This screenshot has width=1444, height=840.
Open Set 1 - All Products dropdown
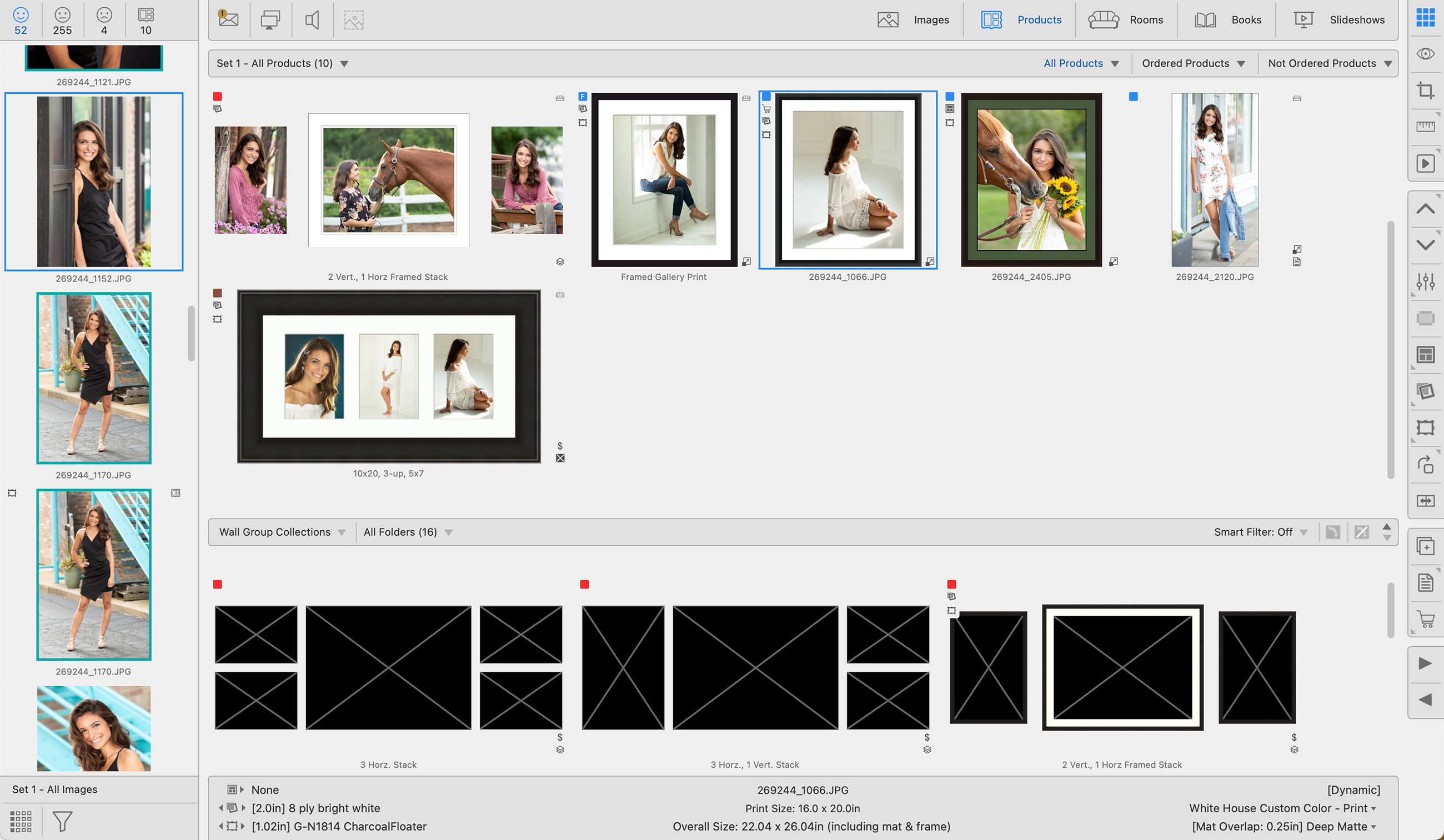pyautogui.click(x=282, y=64)
